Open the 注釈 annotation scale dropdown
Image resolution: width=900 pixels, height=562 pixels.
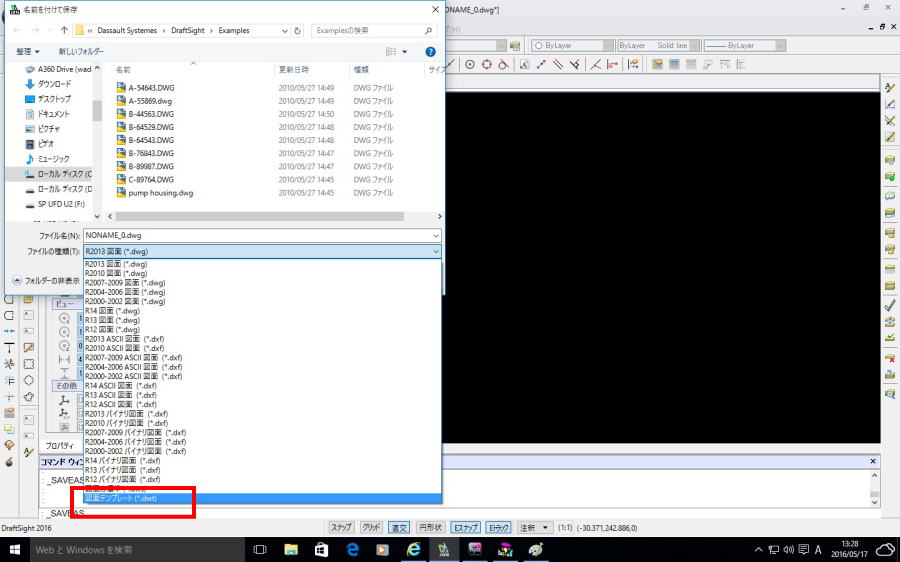click(535, 528)
